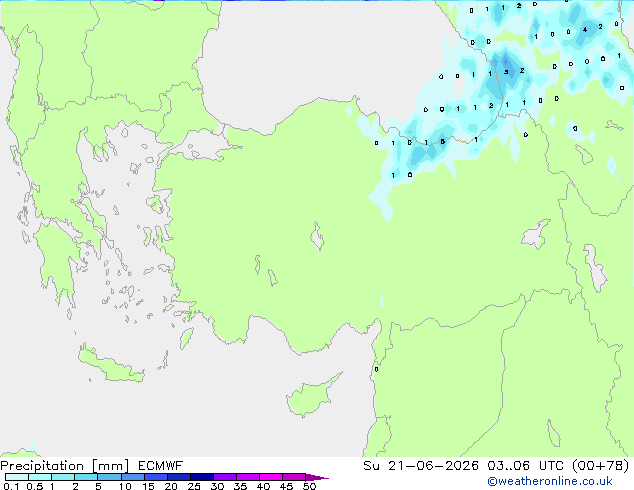Click the '25' legend value label
Viewport: 634px width, 490px height.
(194, 486)
